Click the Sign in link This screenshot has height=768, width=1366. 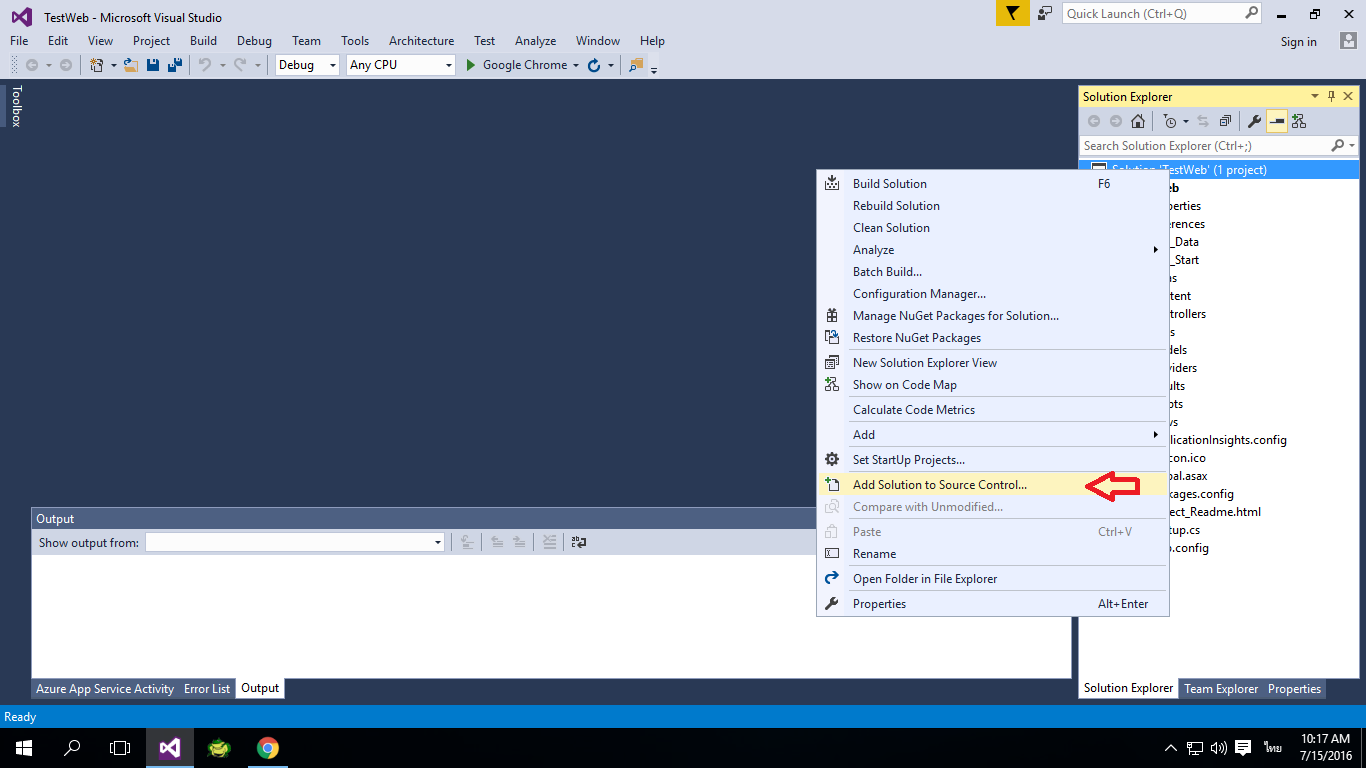click(1298, 42)
